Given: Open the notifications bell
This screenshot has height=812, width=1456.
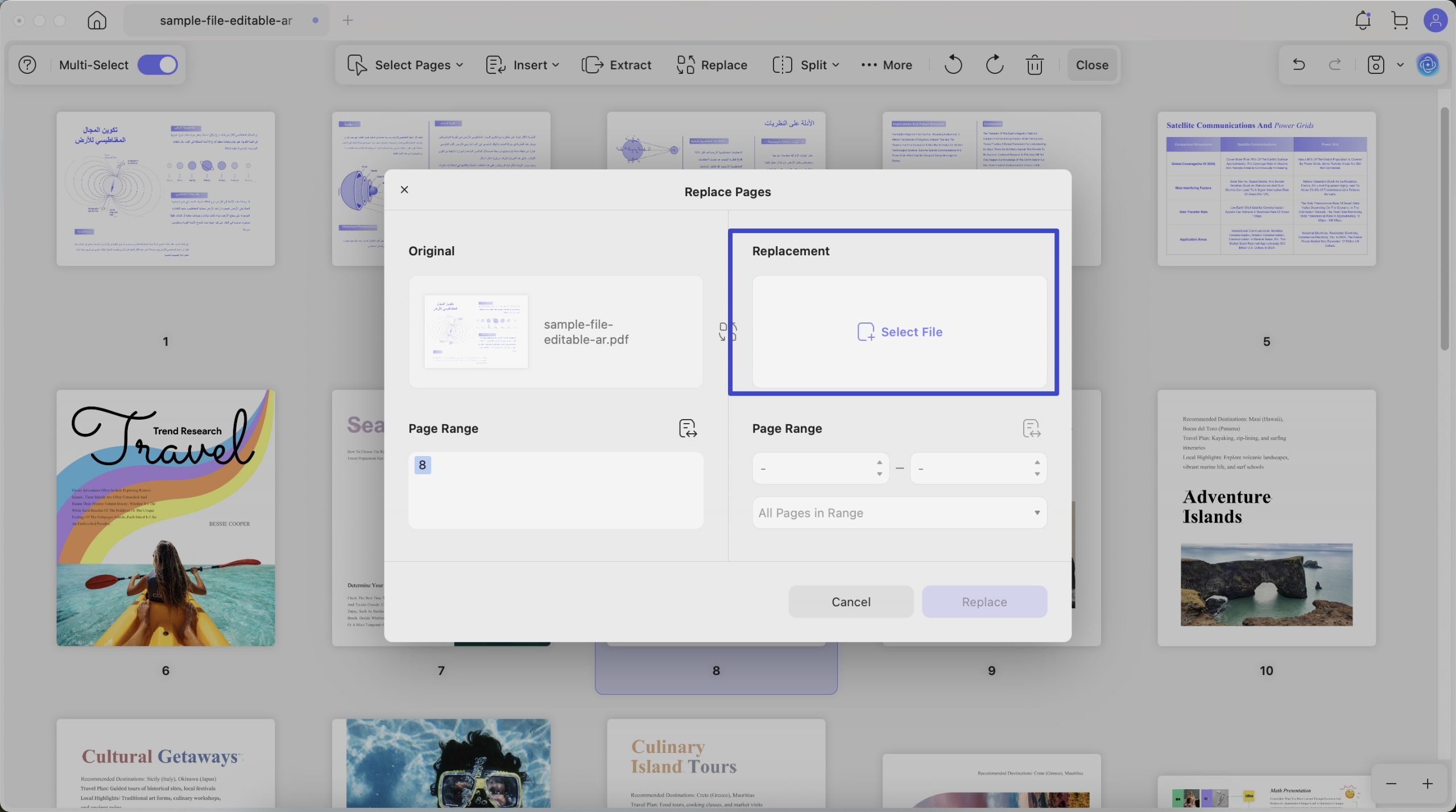Looking at the screenshot, I should point(1363,20).
